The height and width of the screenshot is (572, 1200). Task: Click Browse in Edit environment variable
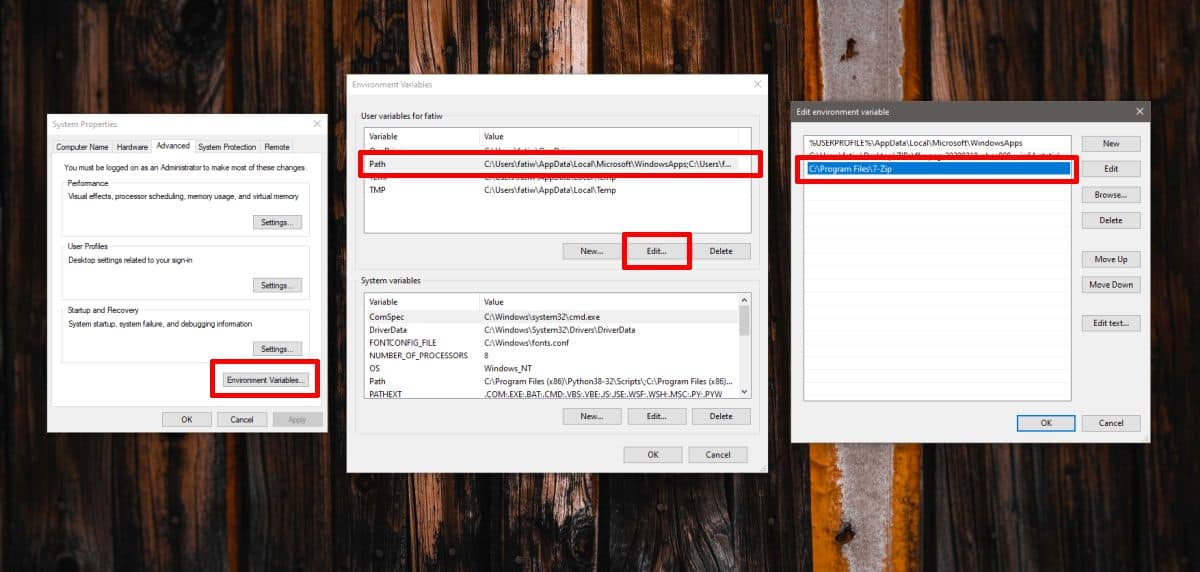click(x=1110, y=195)
